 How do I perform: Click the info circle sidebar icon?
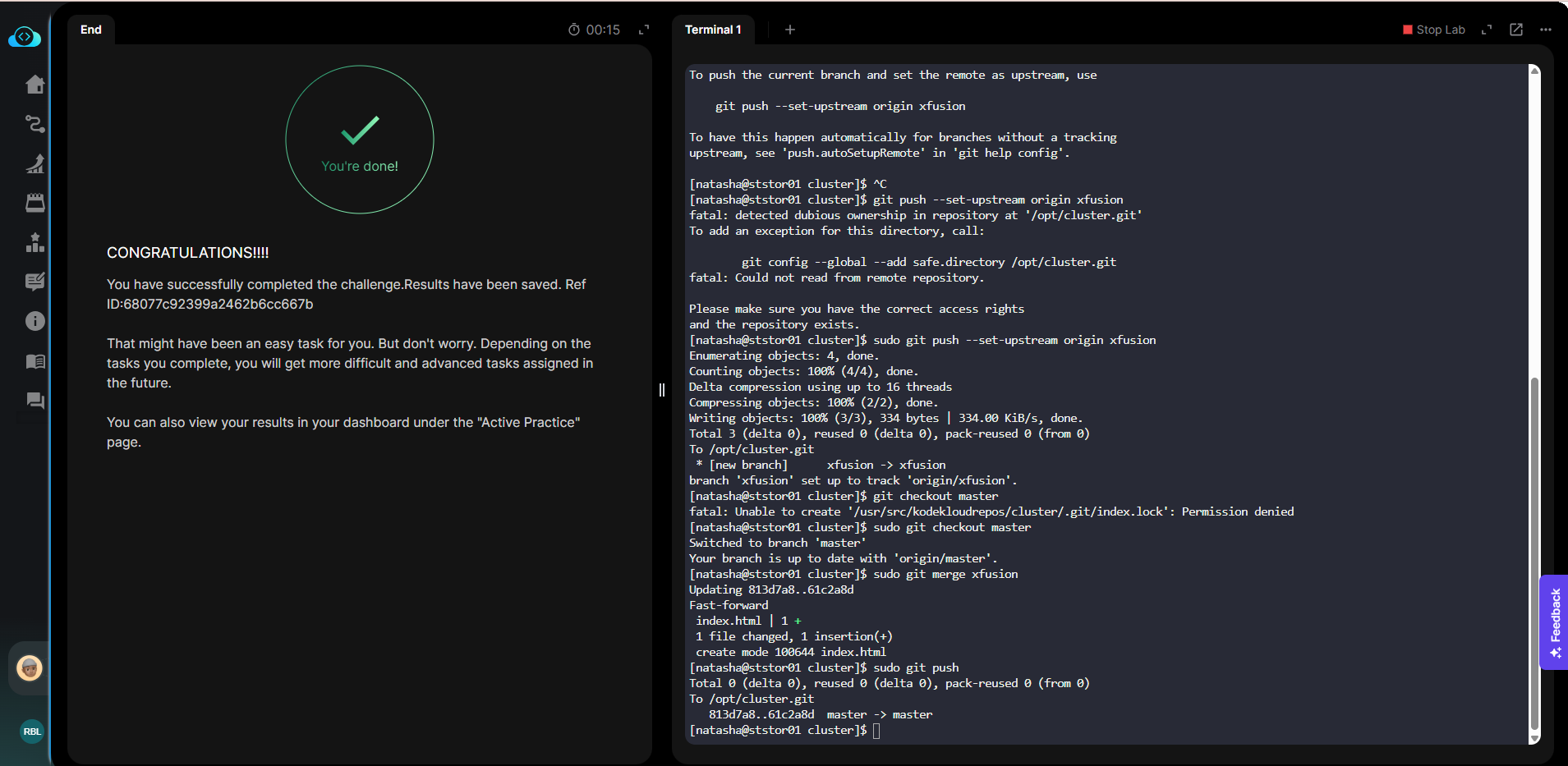coord(34,321)
